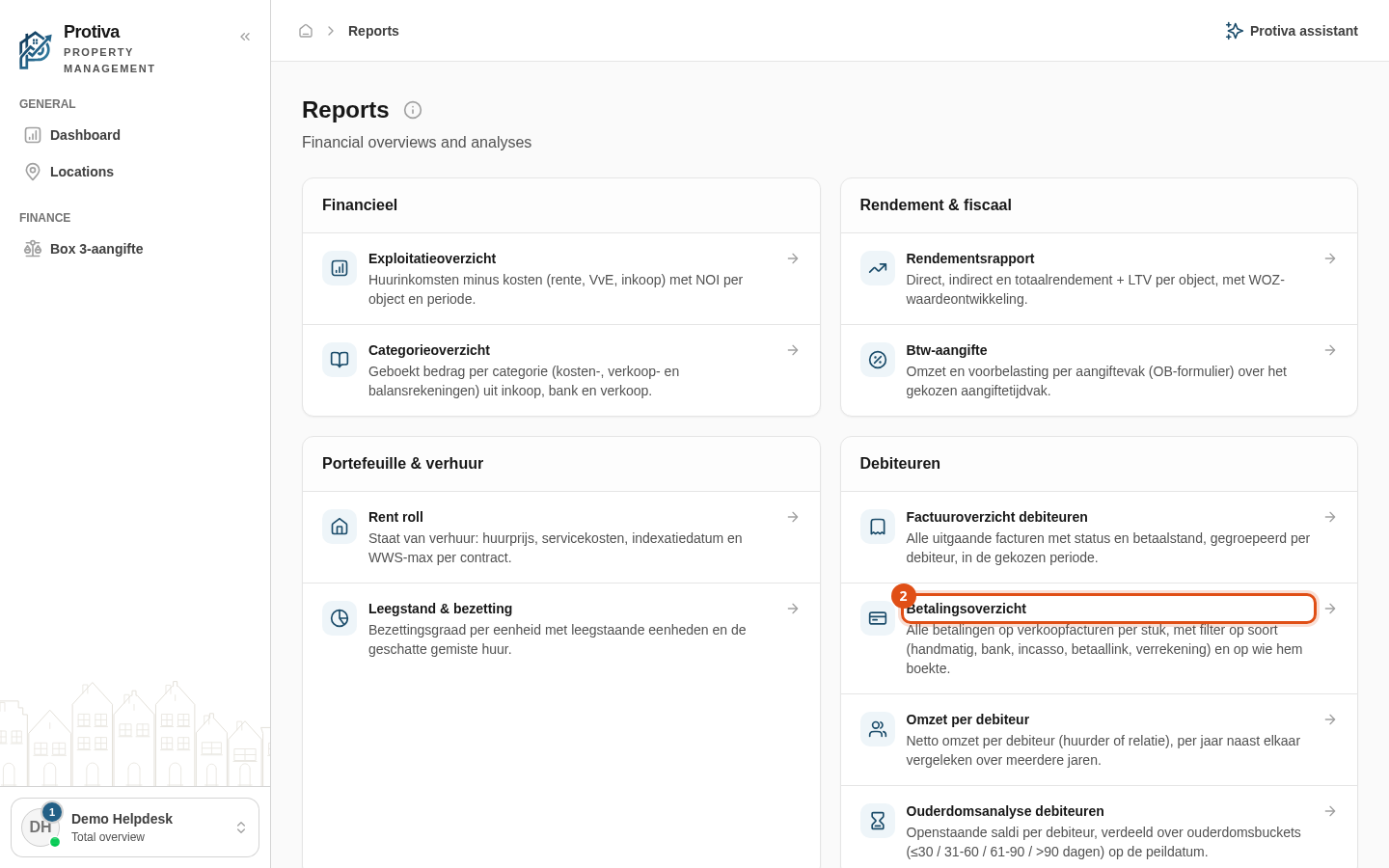Click the arrow on Categorieoverzicht row
This screenshot has width=1389, height=868.
pyautogui.click(x=793, y=350)
